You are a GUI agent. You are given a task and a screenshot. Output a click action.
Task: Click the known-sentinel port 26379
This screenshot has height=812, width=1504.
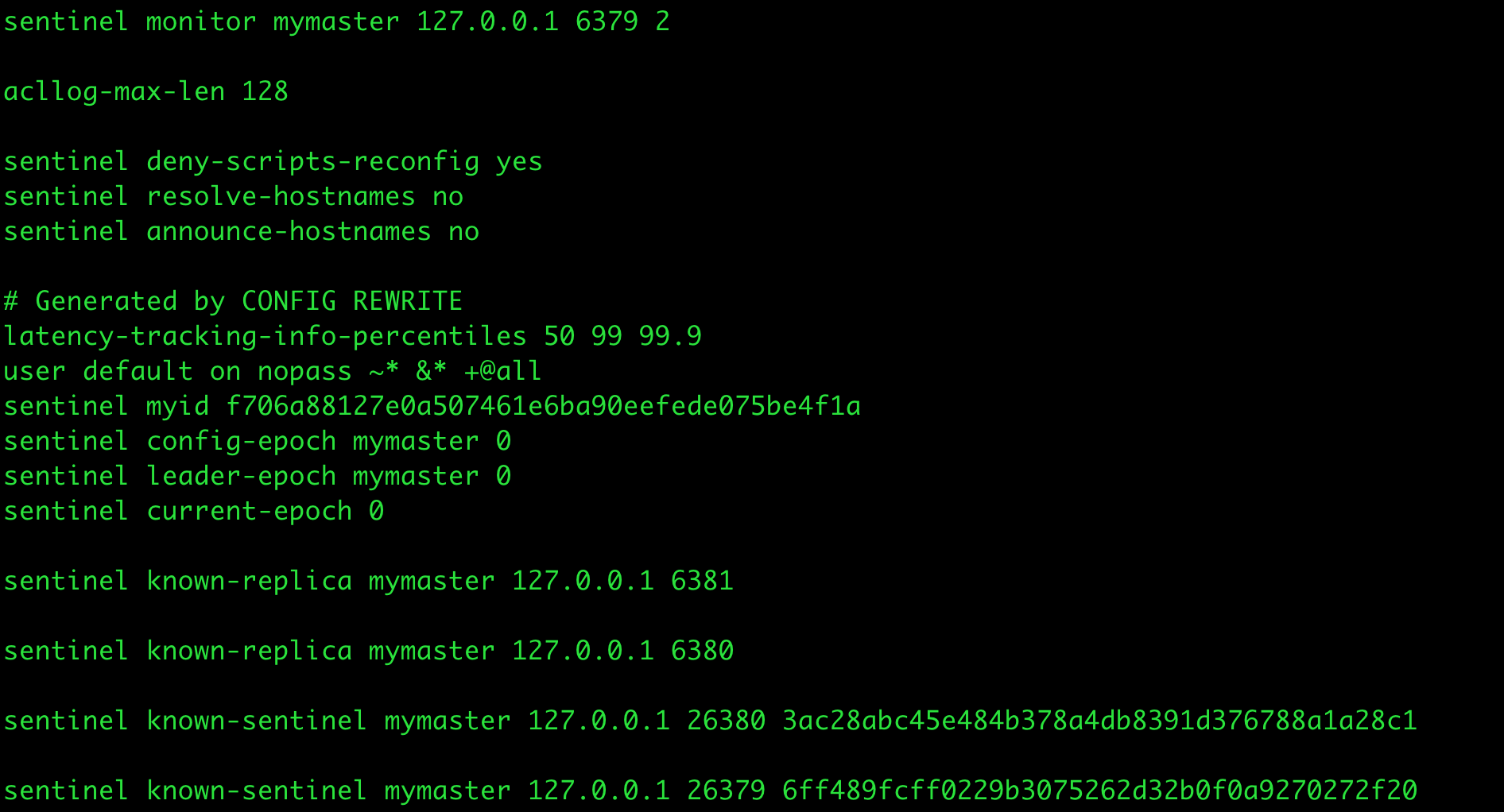coord(726,791)
